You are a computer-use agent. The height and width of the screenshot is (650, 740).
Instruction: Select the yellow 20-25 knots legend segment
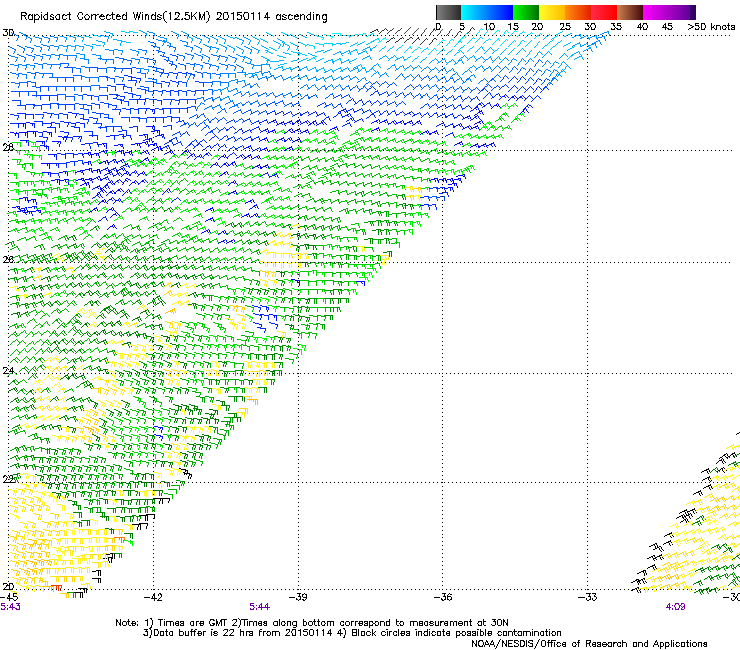552,12
